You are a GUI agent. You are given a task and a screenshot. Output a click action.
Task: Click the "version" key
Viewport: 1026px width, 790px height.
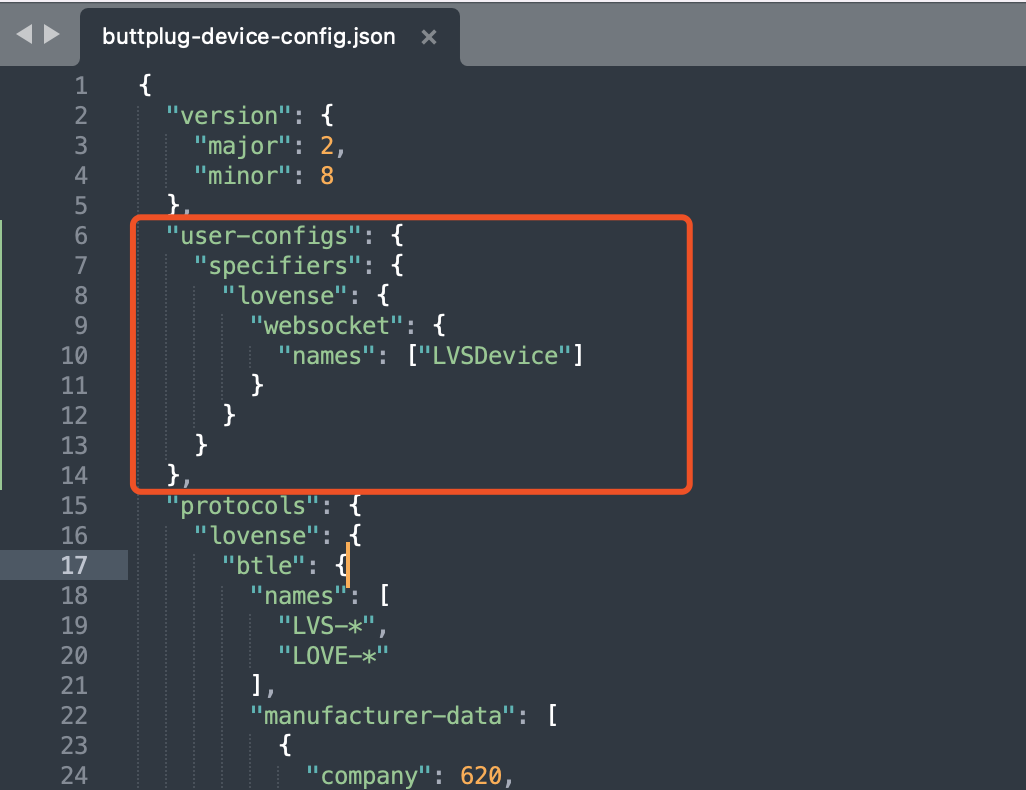tap(228, 116)
